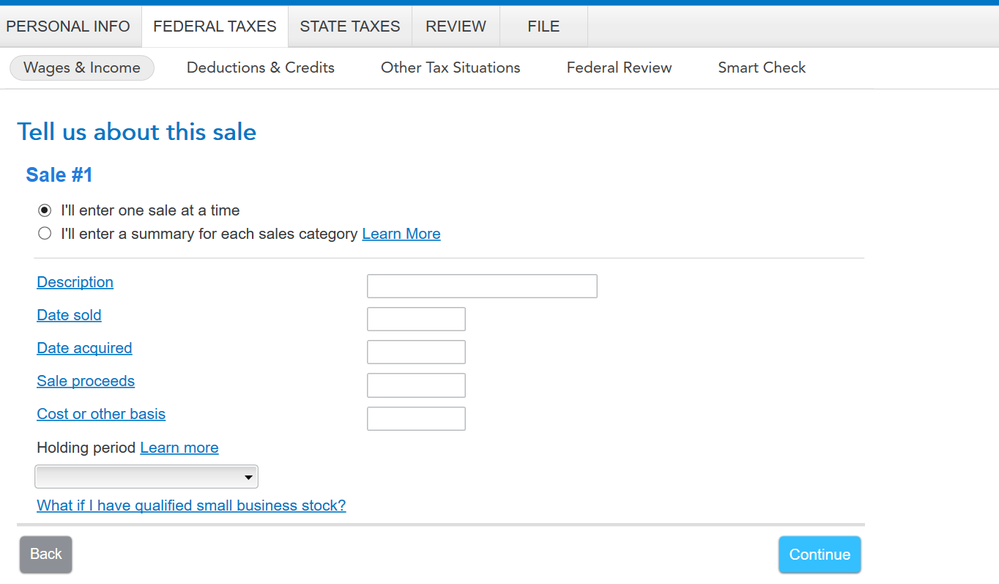
Task: Open Smart Check section
Action: pyautogui.click(x=762, y=68)
